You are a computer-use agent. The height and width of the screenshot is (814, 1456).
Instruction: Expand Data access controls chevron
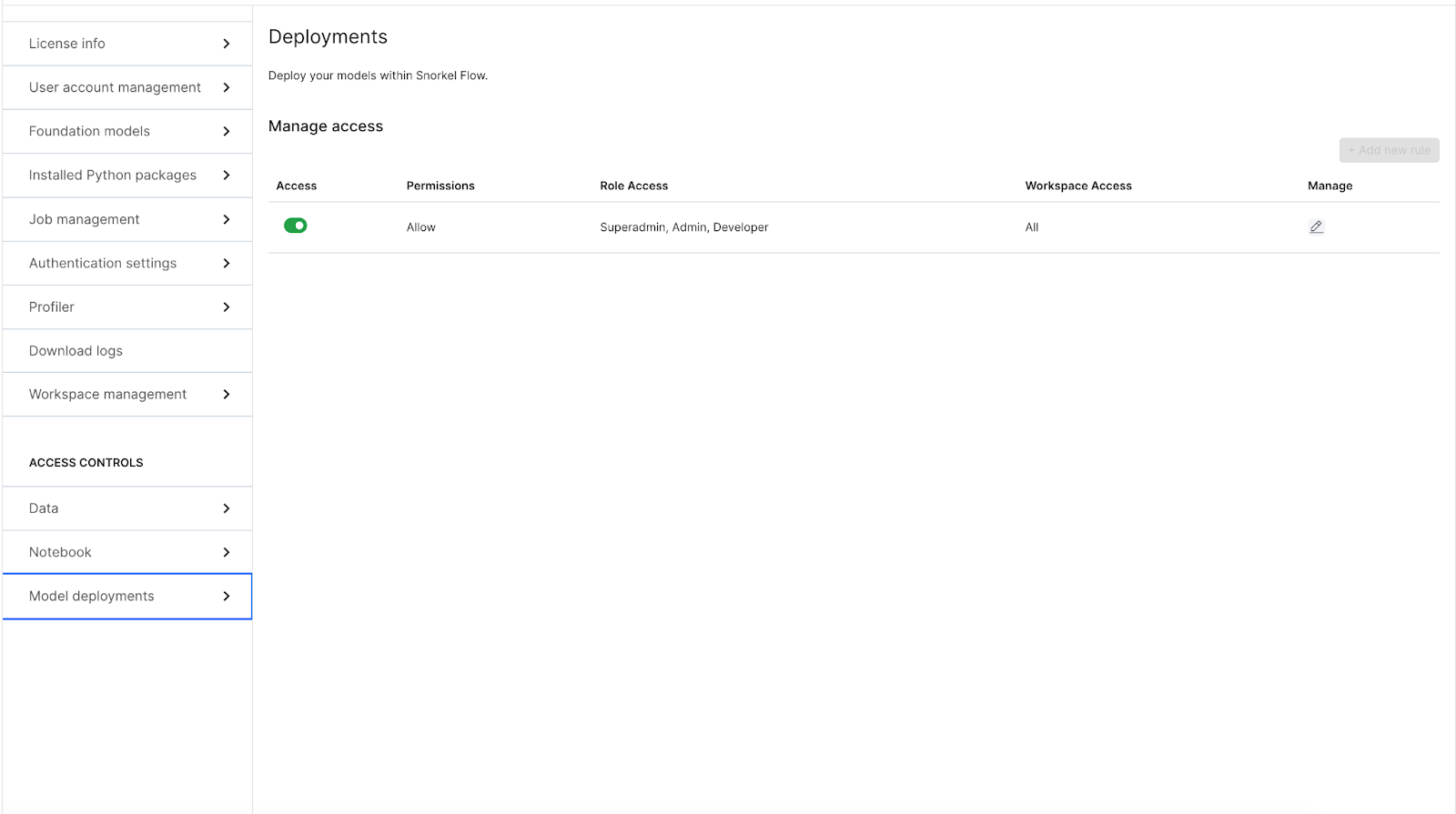pyautogui.click(x=227, y=508)
